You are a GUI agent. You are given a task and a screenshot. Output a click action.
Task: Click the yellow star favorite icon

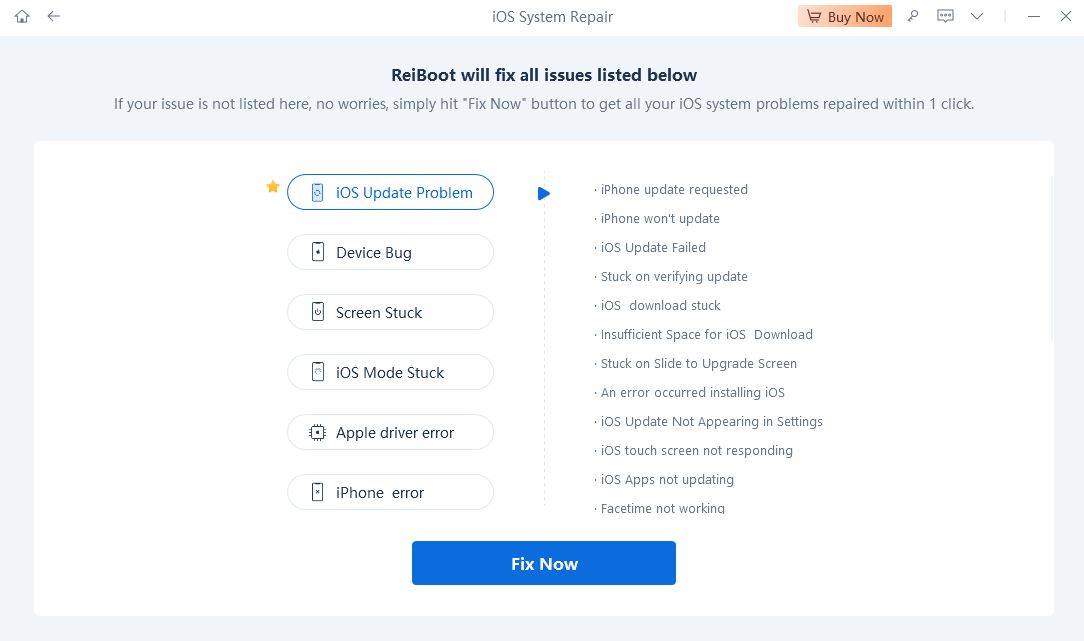[273, 186]
